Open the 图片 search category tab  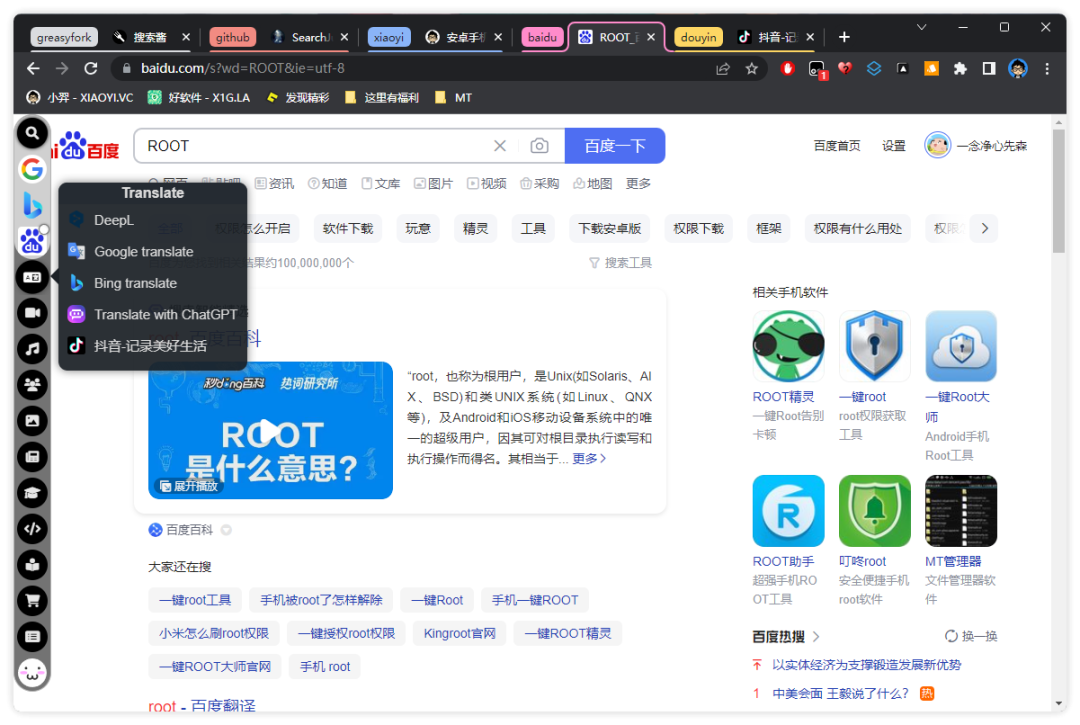(x=433, y=184)
